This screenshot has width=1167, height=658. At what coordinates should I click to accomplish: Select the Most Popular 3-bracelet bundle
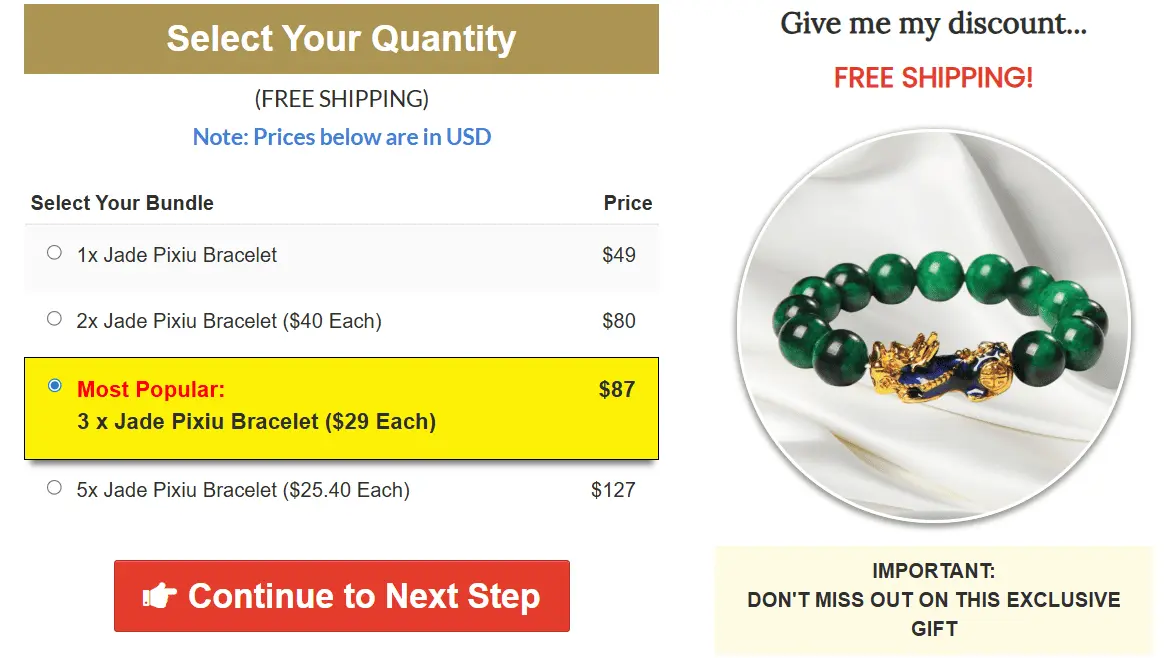tap(56, 385)
